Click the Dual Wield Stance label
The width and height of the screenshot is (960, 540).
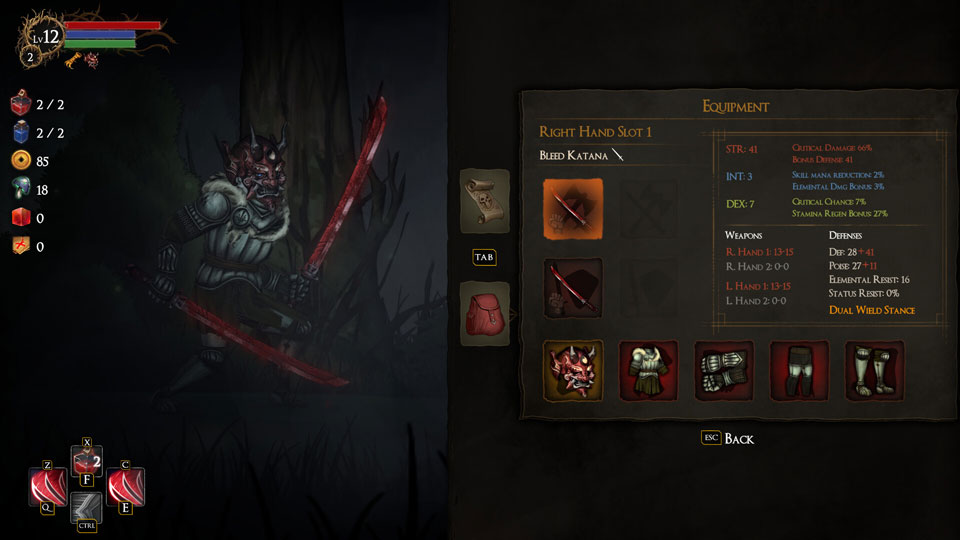click(872, 310)
